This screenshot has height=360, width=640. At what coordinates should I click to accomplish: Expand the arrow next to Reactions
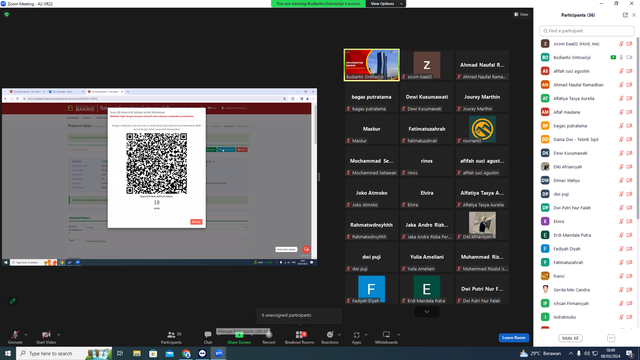[340, 335]
